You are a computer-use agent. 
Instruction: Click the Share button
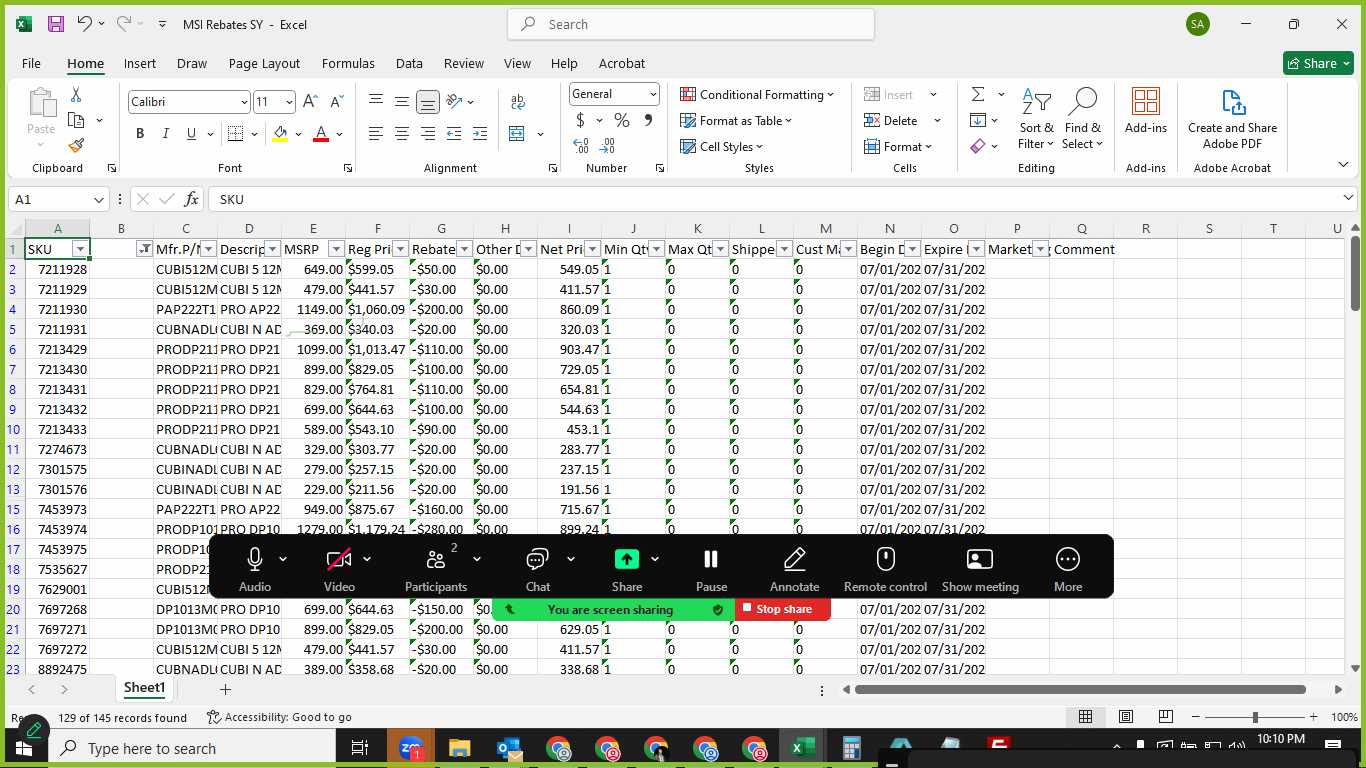pyautogui.click(x=1318, y=63)
